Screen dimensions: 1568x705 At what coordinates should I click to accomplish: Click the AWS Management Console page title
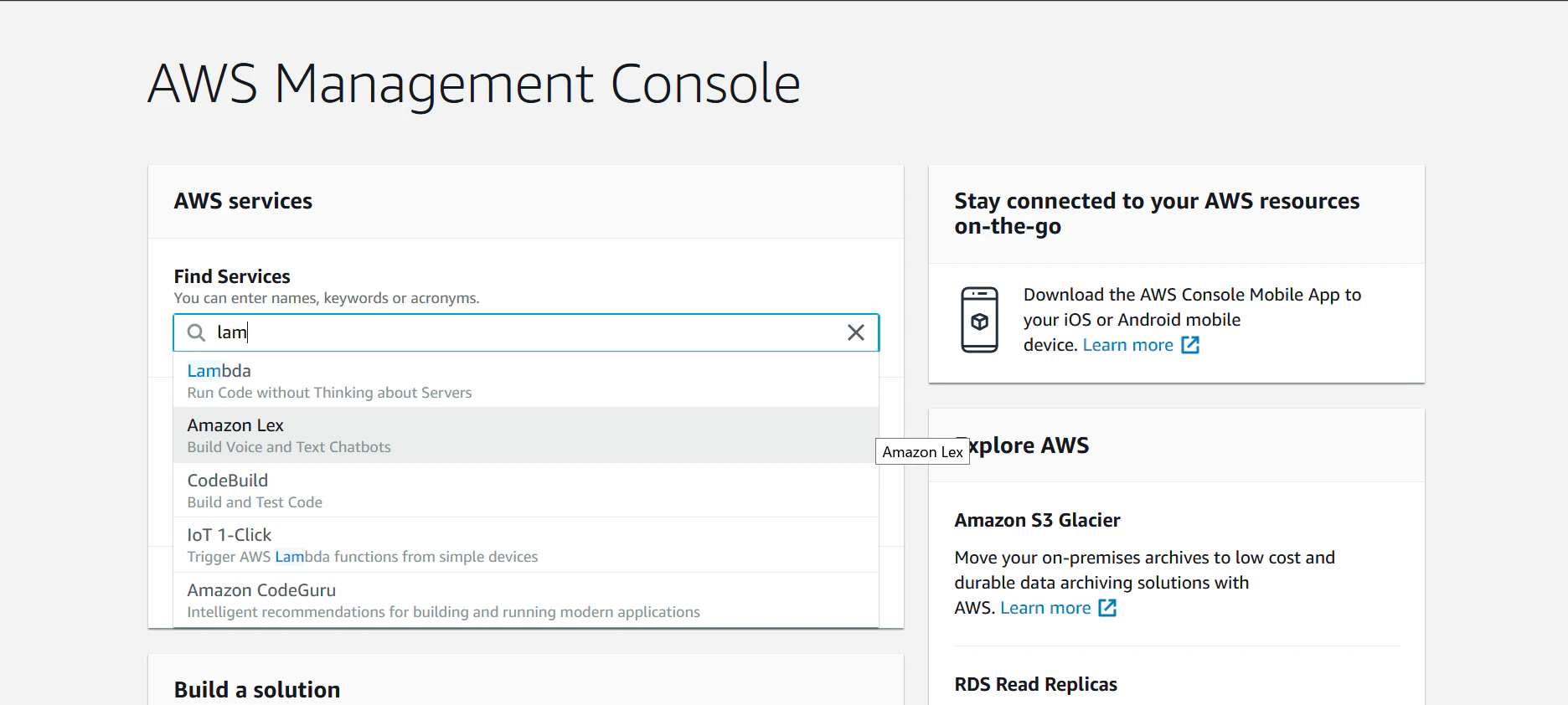pyautogui.click(x=474, y=84)
